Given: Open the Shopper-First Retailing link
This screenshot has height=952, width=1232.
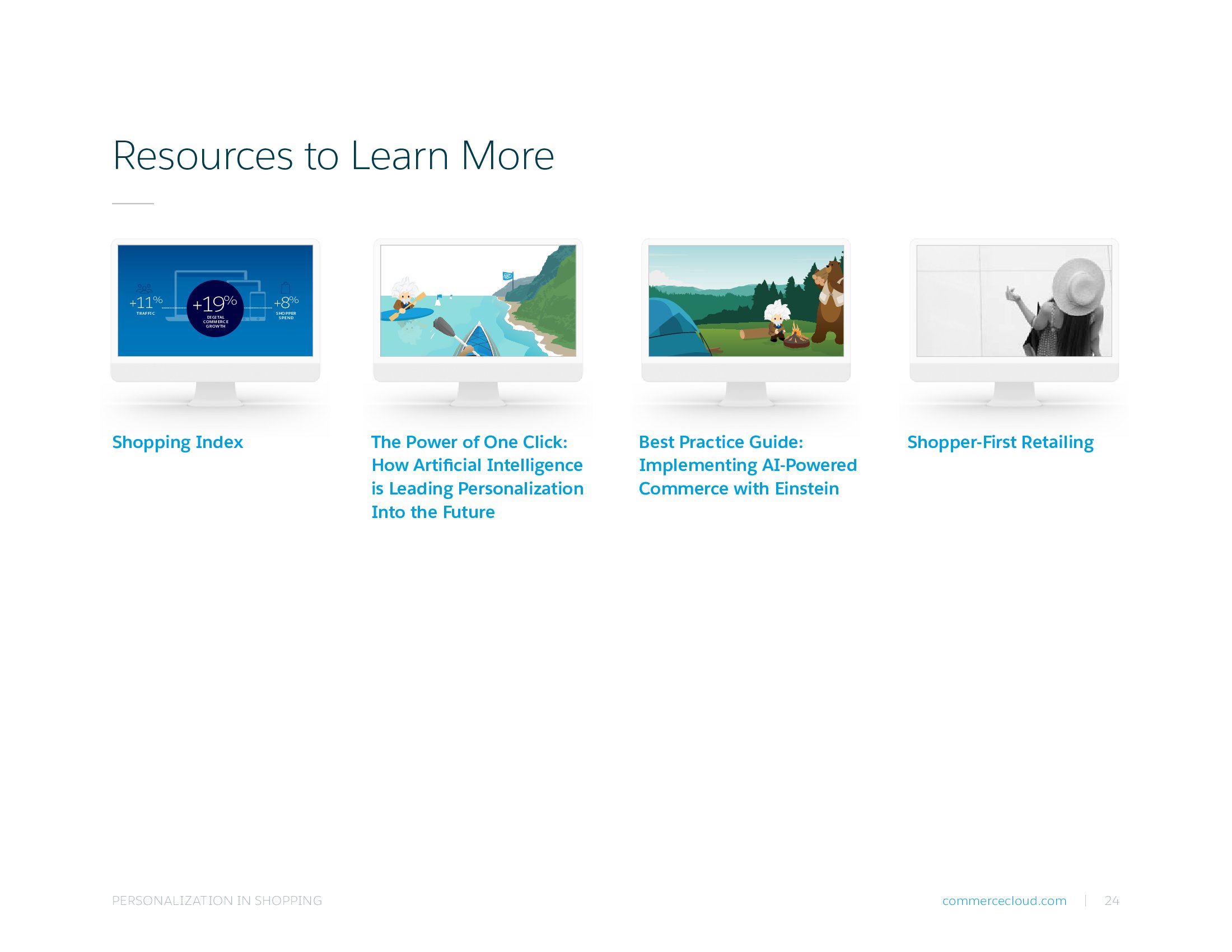Looking at the screenshot, I should (1000, 442).
